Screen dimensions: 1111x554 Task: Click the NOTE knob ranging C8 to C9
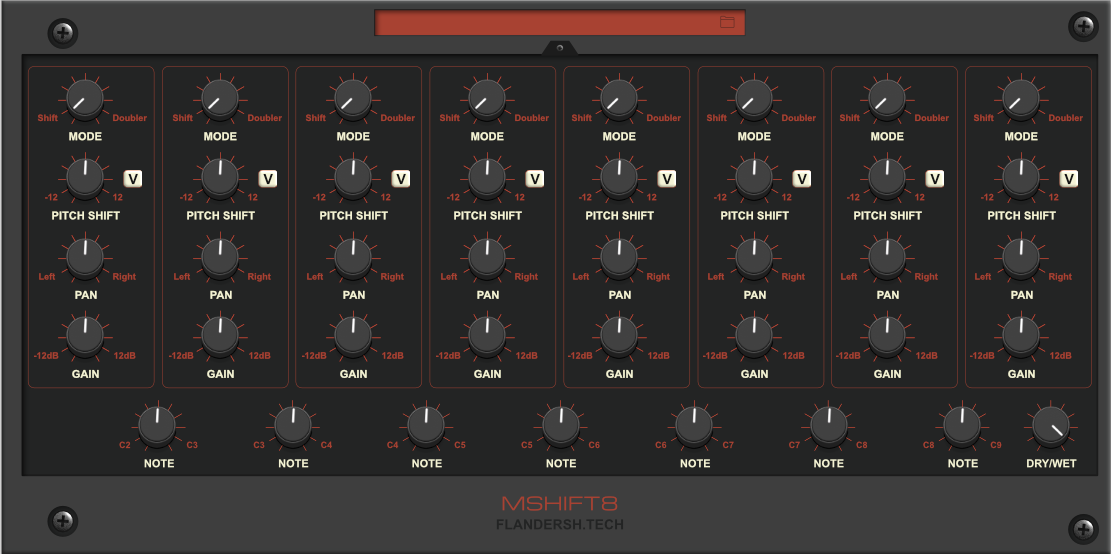pyautogui.click(x=962, y=426)
